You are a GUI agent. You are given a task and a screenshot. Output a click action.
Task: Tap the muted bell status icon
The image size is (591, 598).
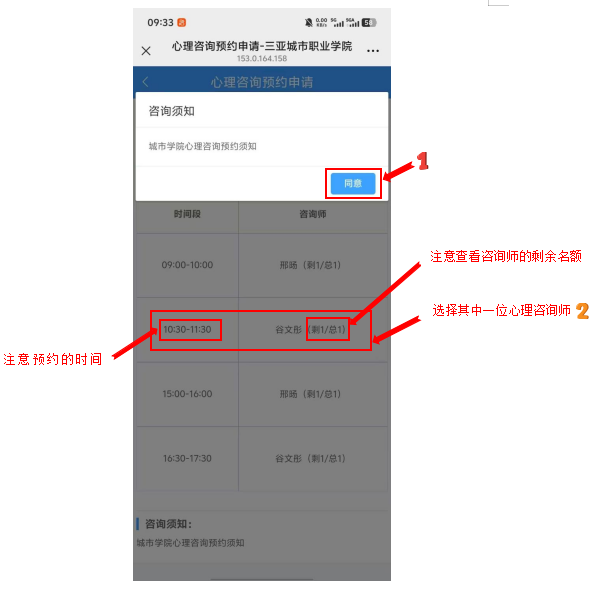click(x=309, y=23)
